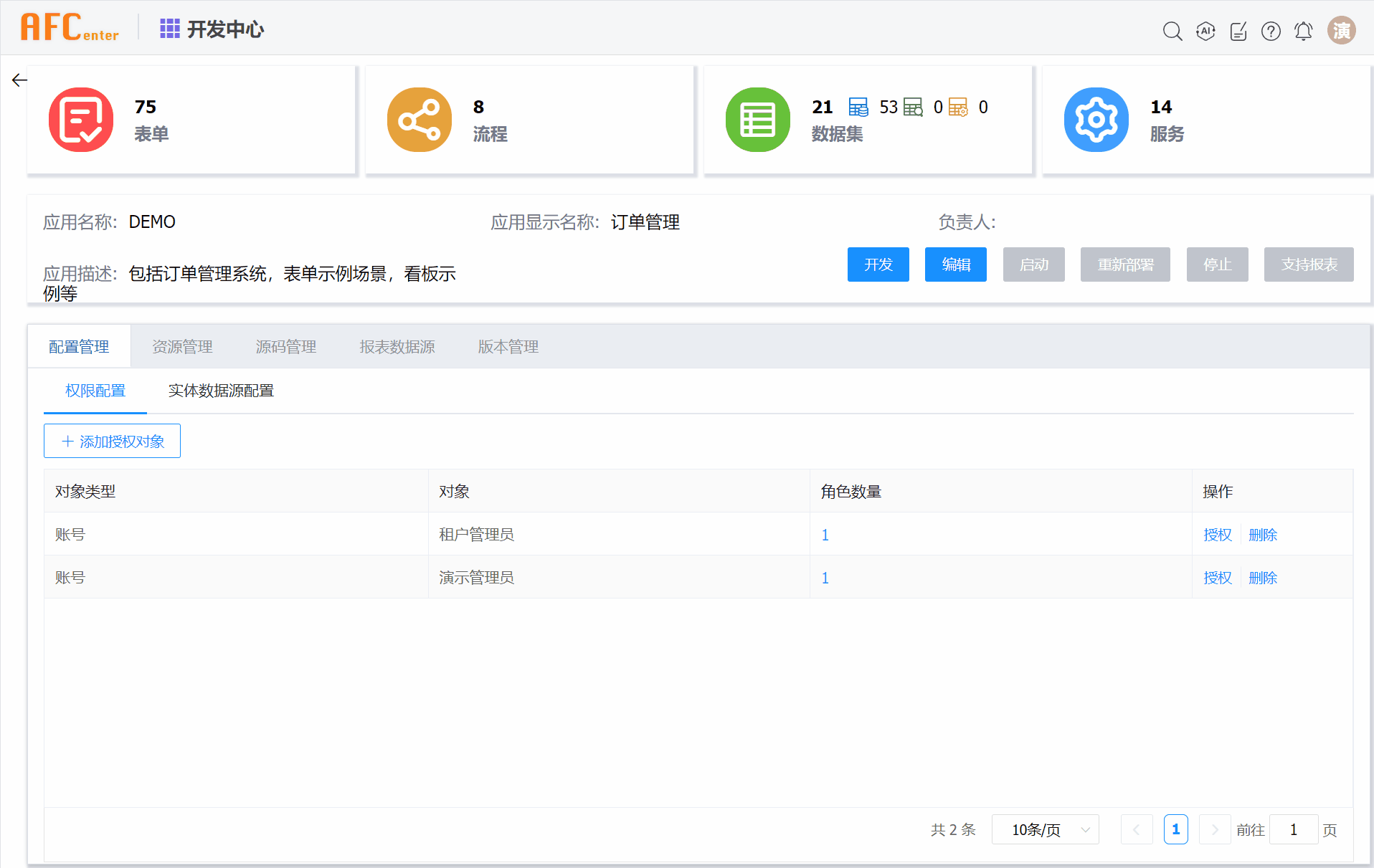
Task: Open the user avatar menu
Action: pos(1341,31)
